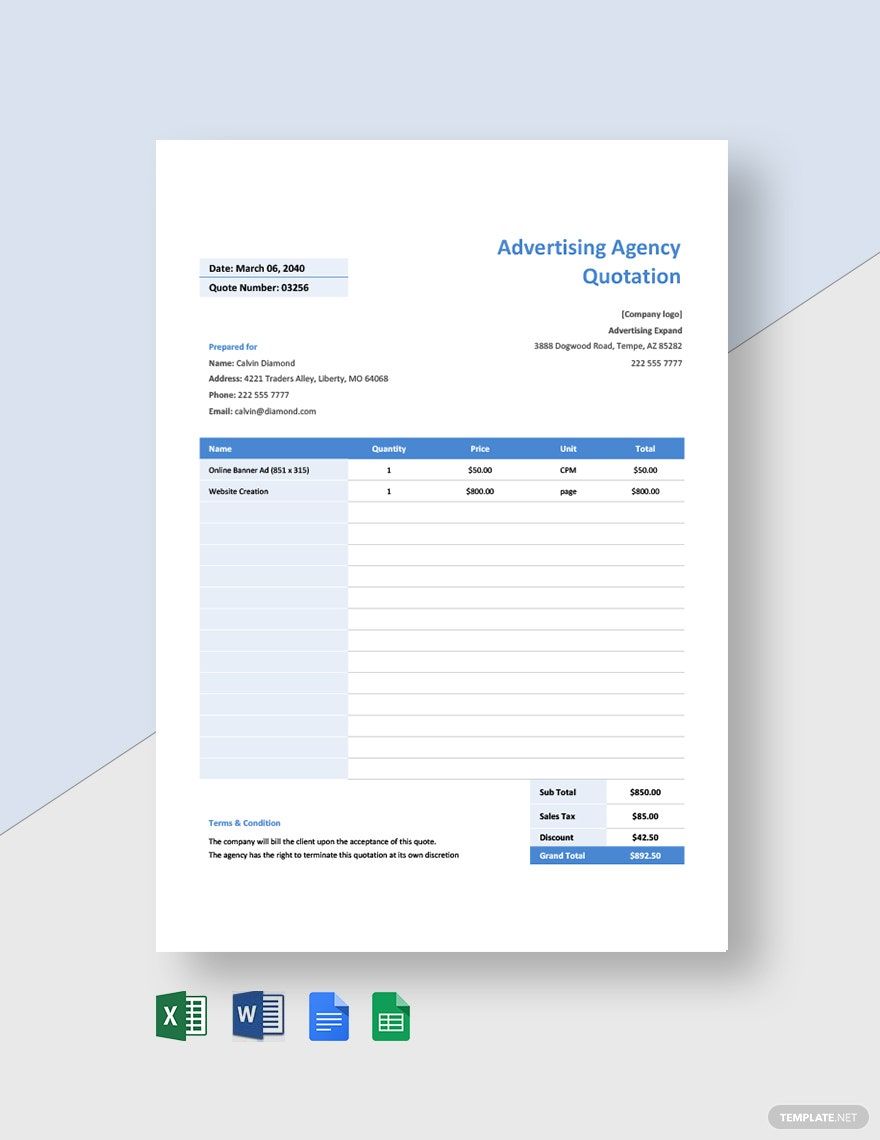Click the Website Creation table row
The height and width of the screenshot is (1140, 880).
coord(237,491)
